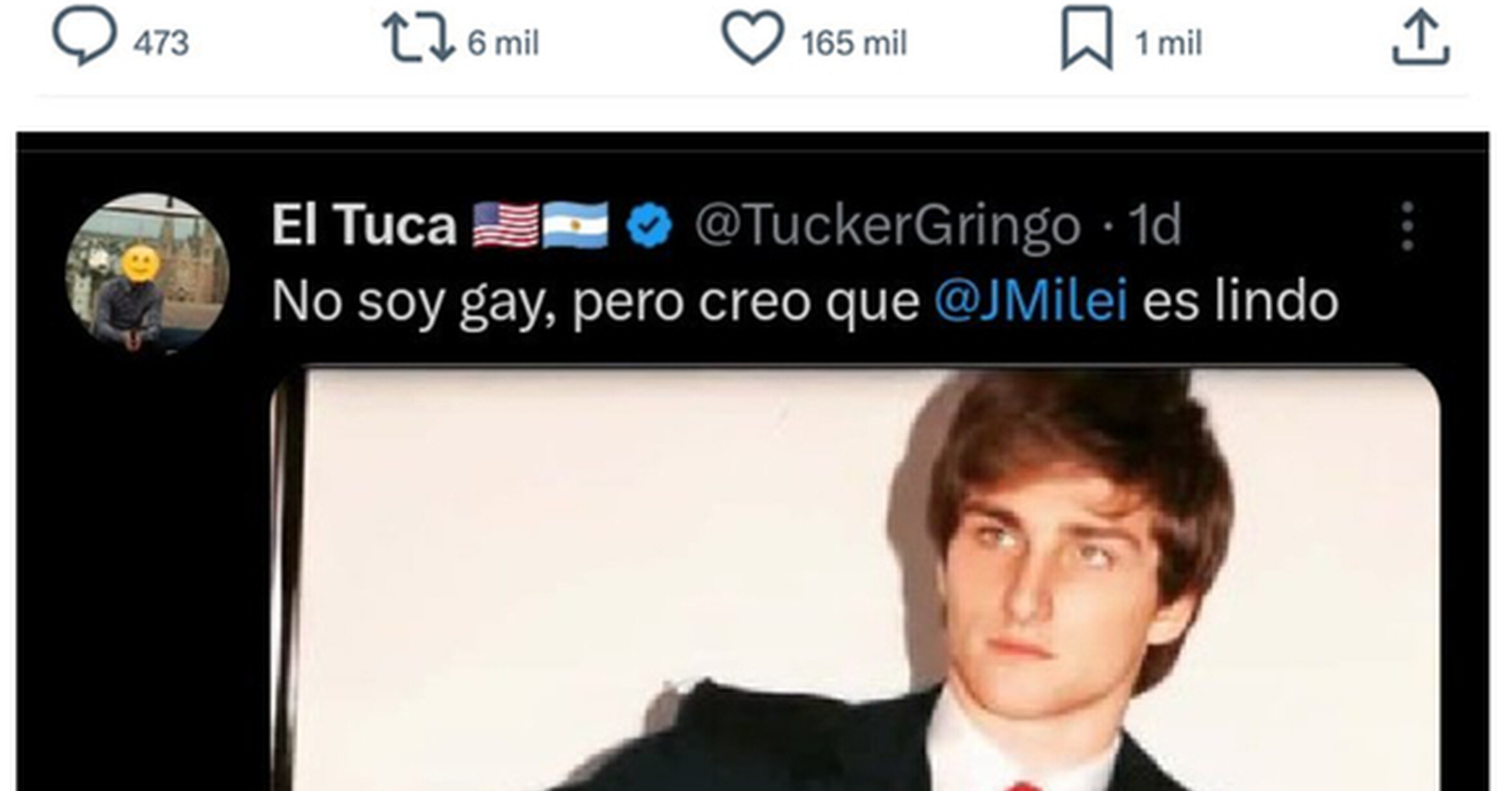Click the retweet arrows icon
1512x791 pixels.
(x=419, y=39)
